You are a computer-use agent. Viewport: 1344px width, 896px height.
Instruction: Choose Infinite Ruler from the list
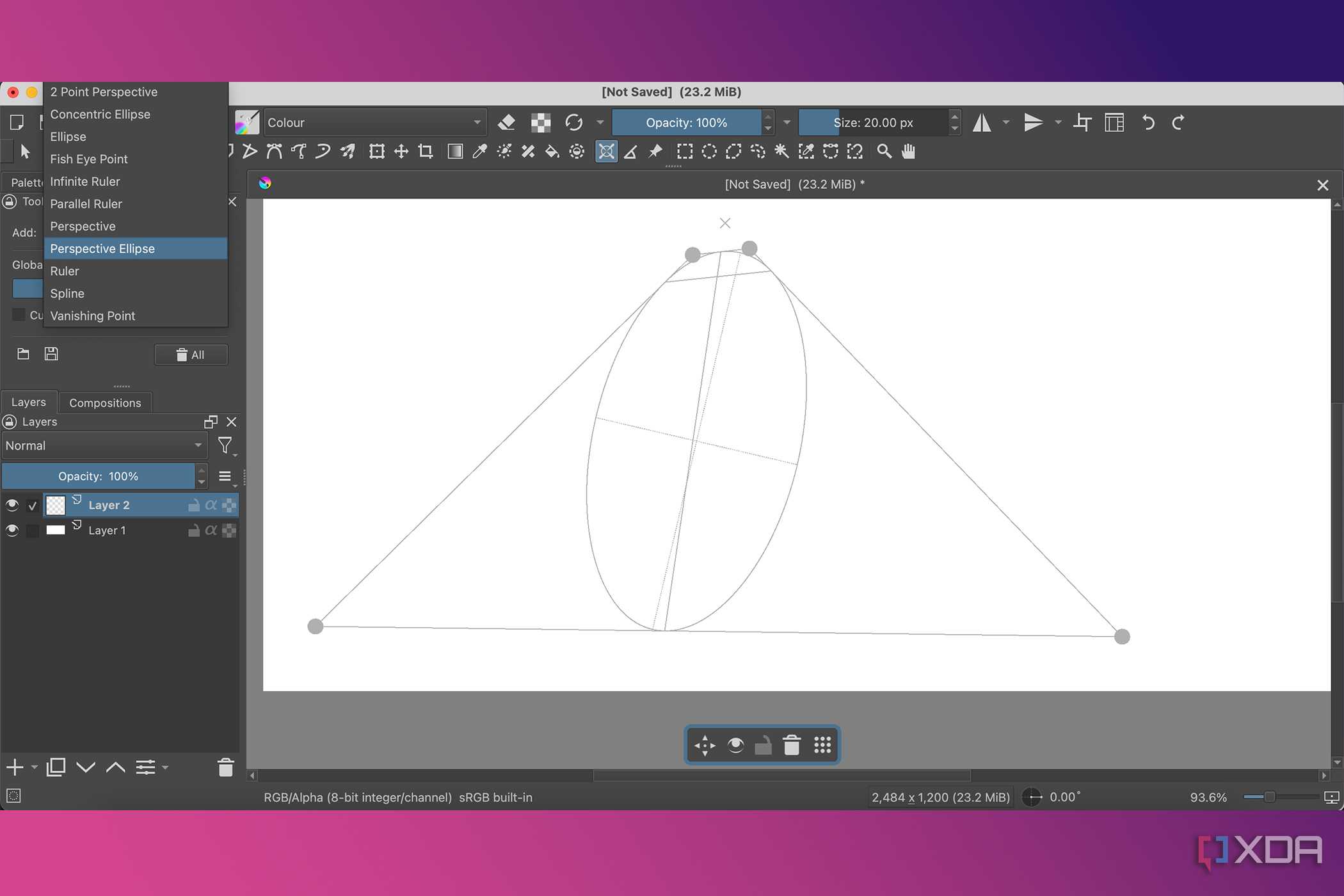coord(136,181)
